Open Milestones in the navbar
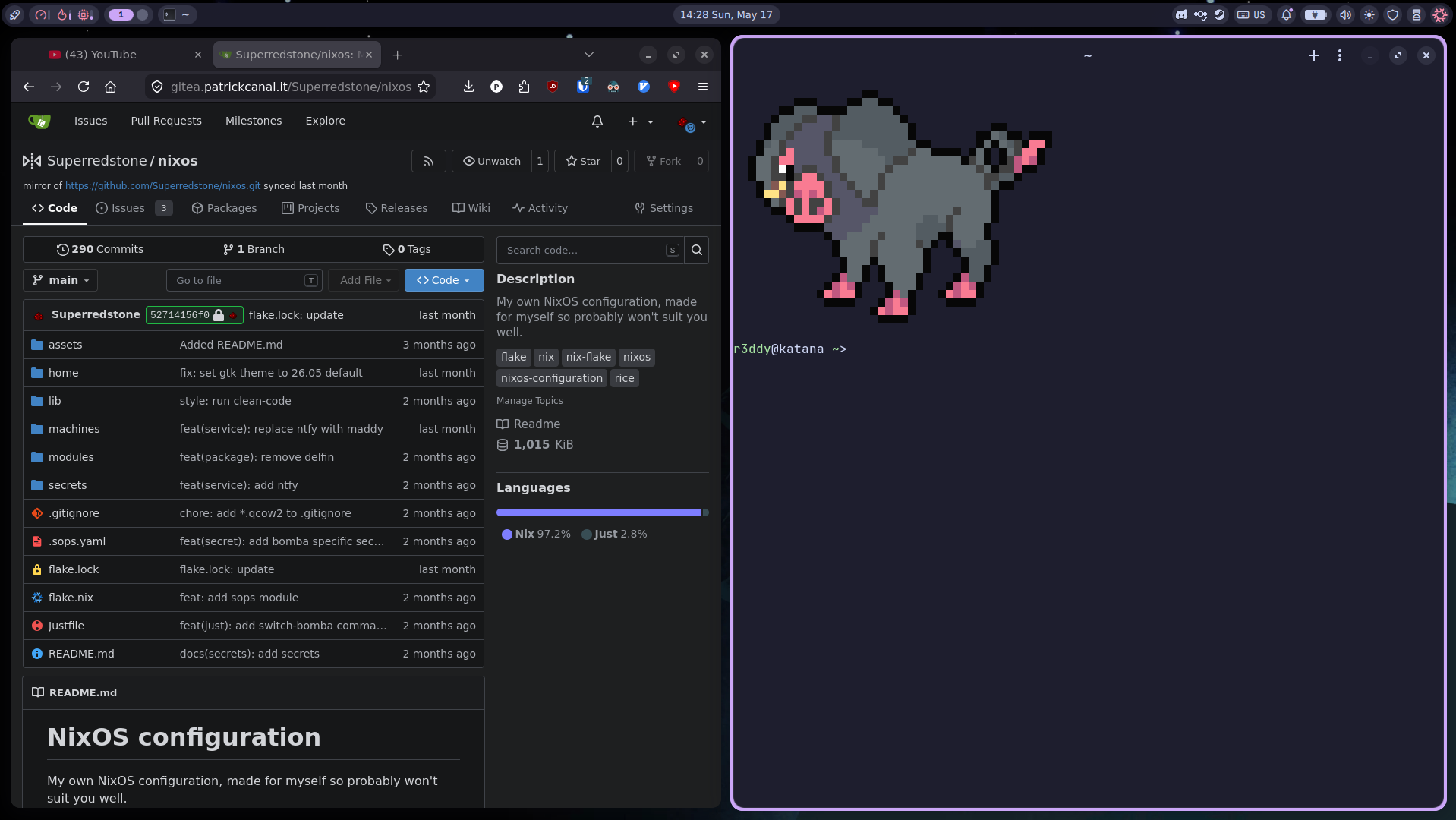 pos(254,121)
